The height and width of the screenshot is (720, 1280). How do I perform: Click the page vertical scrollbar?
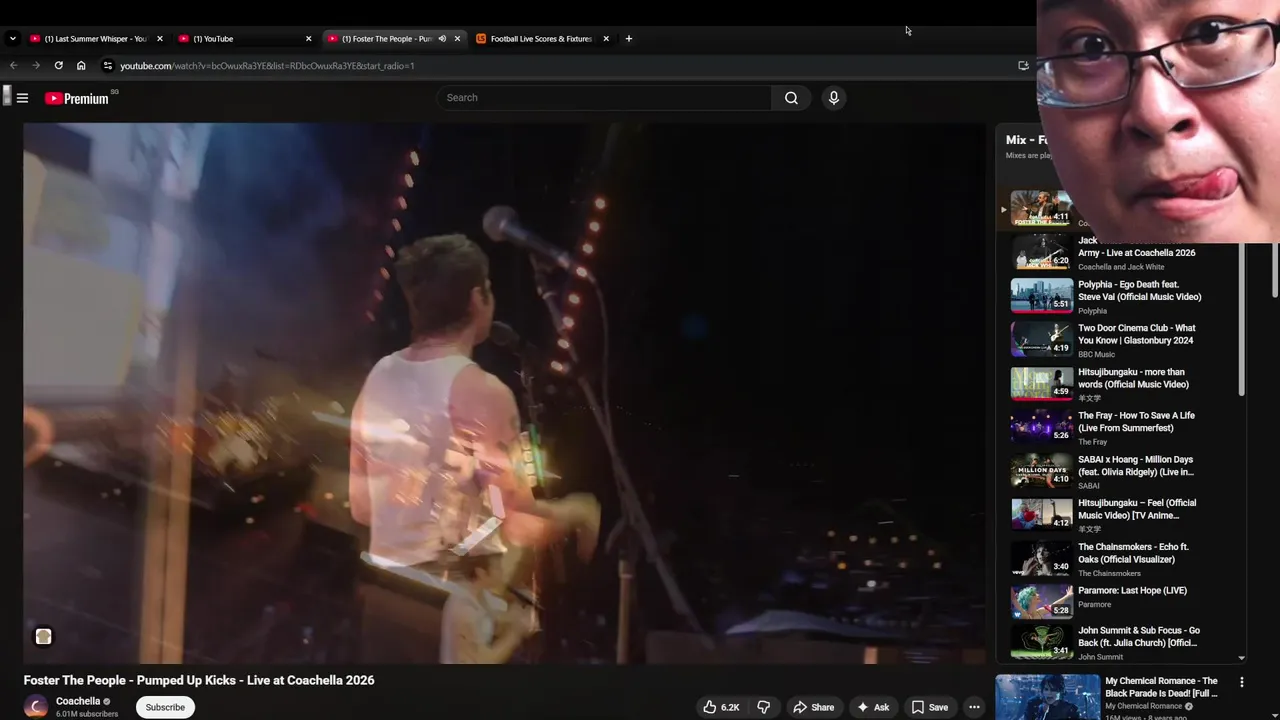[1275, 270]
